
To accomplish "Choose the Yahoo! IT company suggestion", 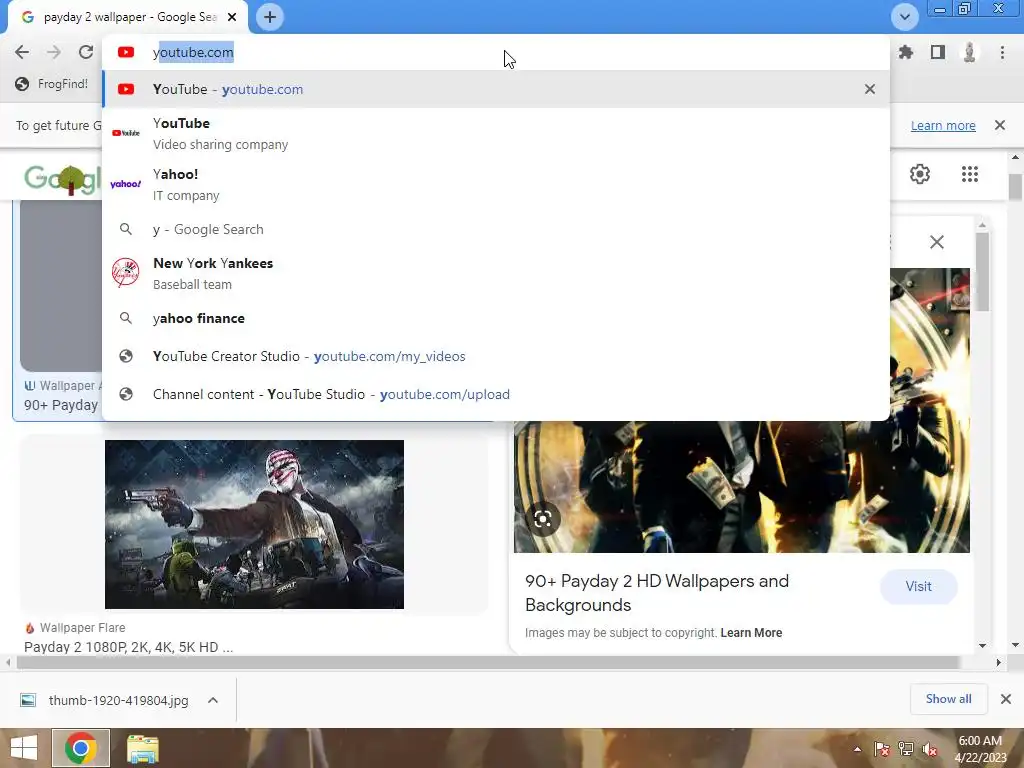I will click(496, 184).
